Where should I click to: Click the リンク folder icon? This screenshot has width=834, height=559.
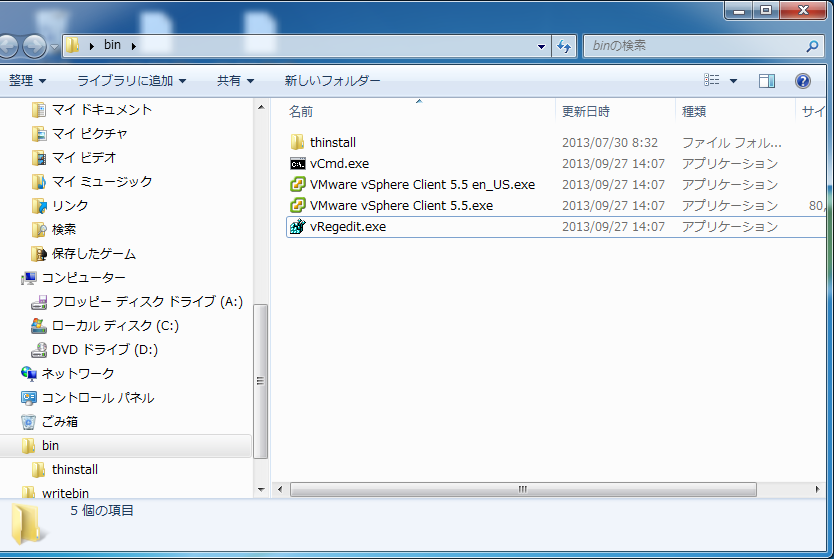[38, 206]
